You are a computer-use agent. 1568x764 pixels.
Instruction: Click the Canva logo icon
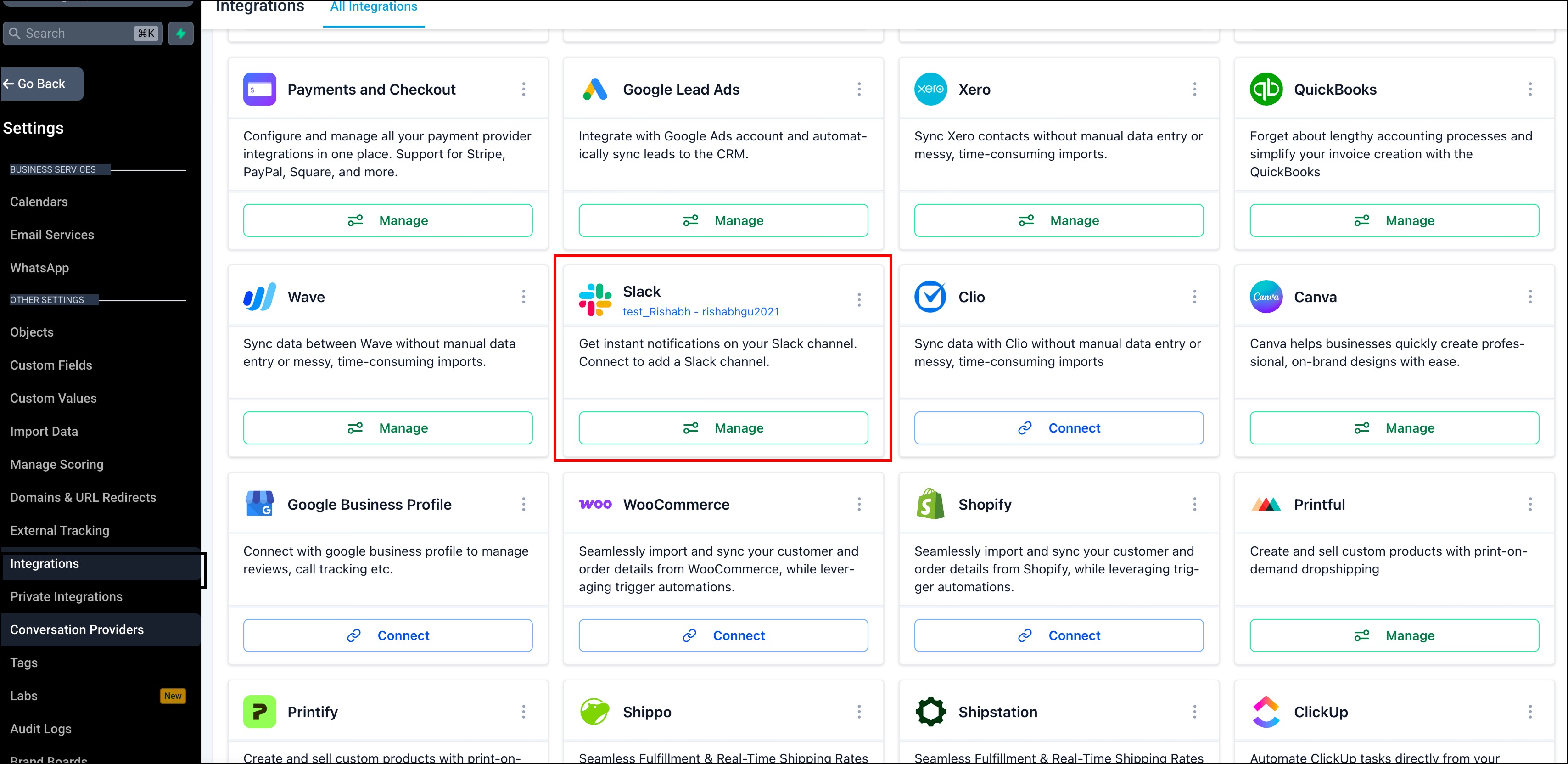click(x=1266, y=297)
